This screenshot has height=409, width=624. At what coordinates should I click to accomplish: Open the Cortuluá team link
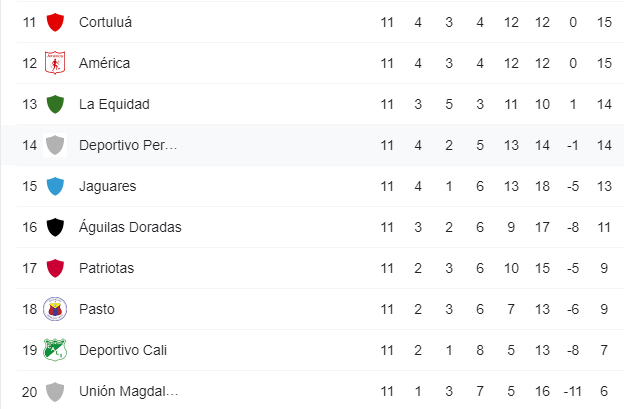tap(105, 22)
